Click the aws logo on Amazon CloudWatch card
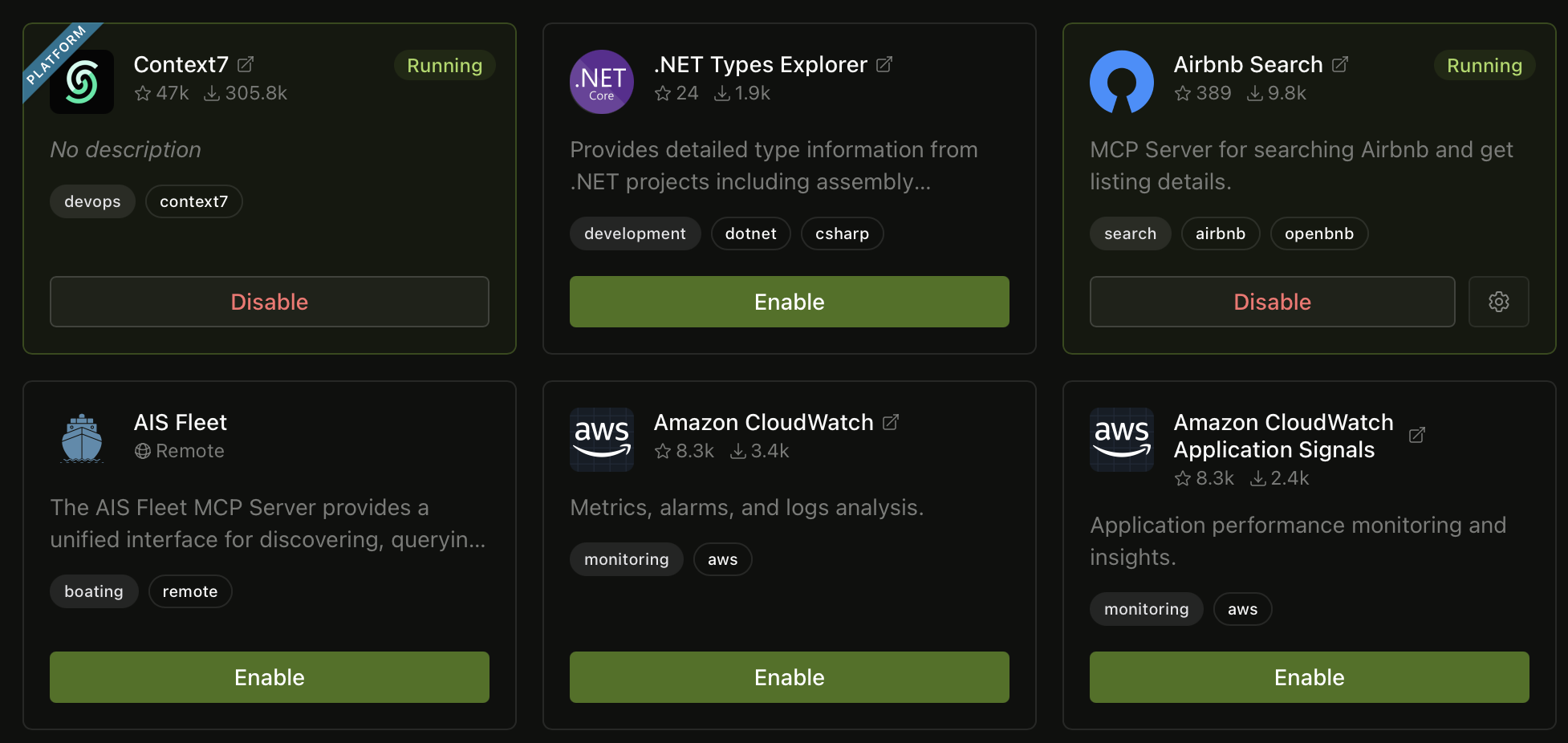This screenshot has height=743, width=1568. tap(601, 439)
